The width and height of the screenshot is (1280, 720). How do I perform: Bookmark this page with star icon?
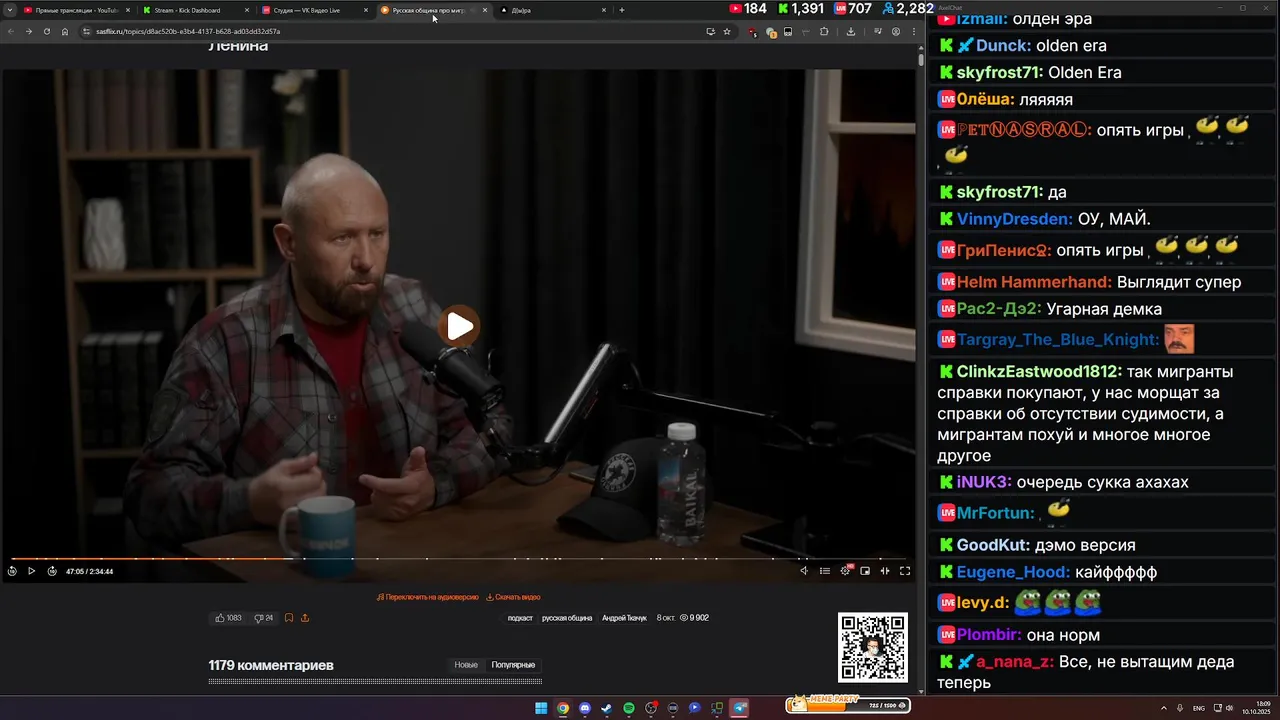click(727, 31)
